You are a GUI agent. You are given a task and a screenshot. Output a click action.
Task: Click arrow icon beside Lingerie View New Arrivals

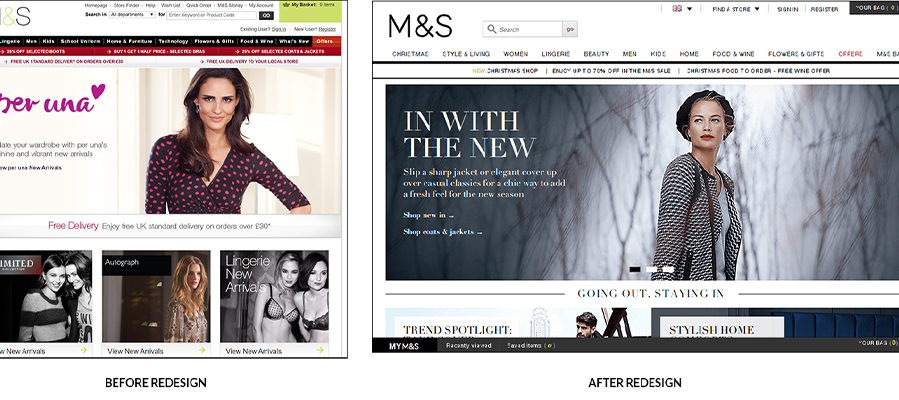pyautogui.click(x=320, y=350)
